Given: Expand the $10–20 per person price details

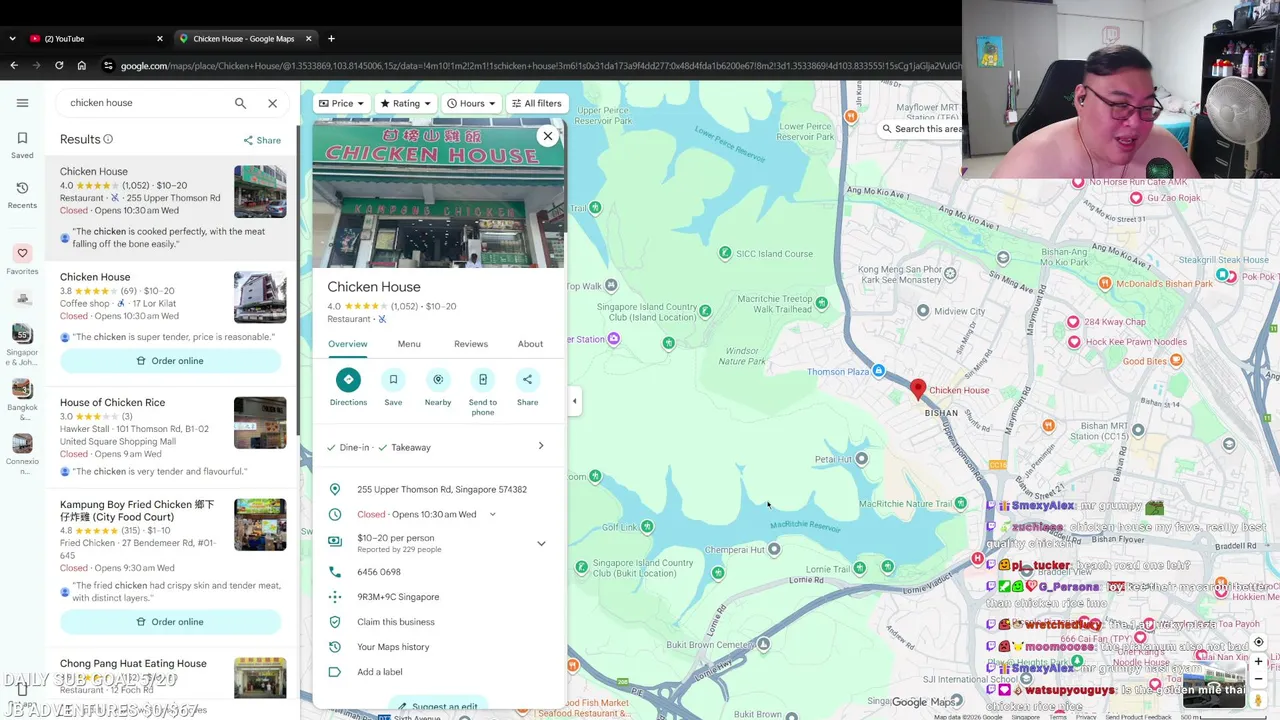Looking at the screenshot, I should (541, 544).
